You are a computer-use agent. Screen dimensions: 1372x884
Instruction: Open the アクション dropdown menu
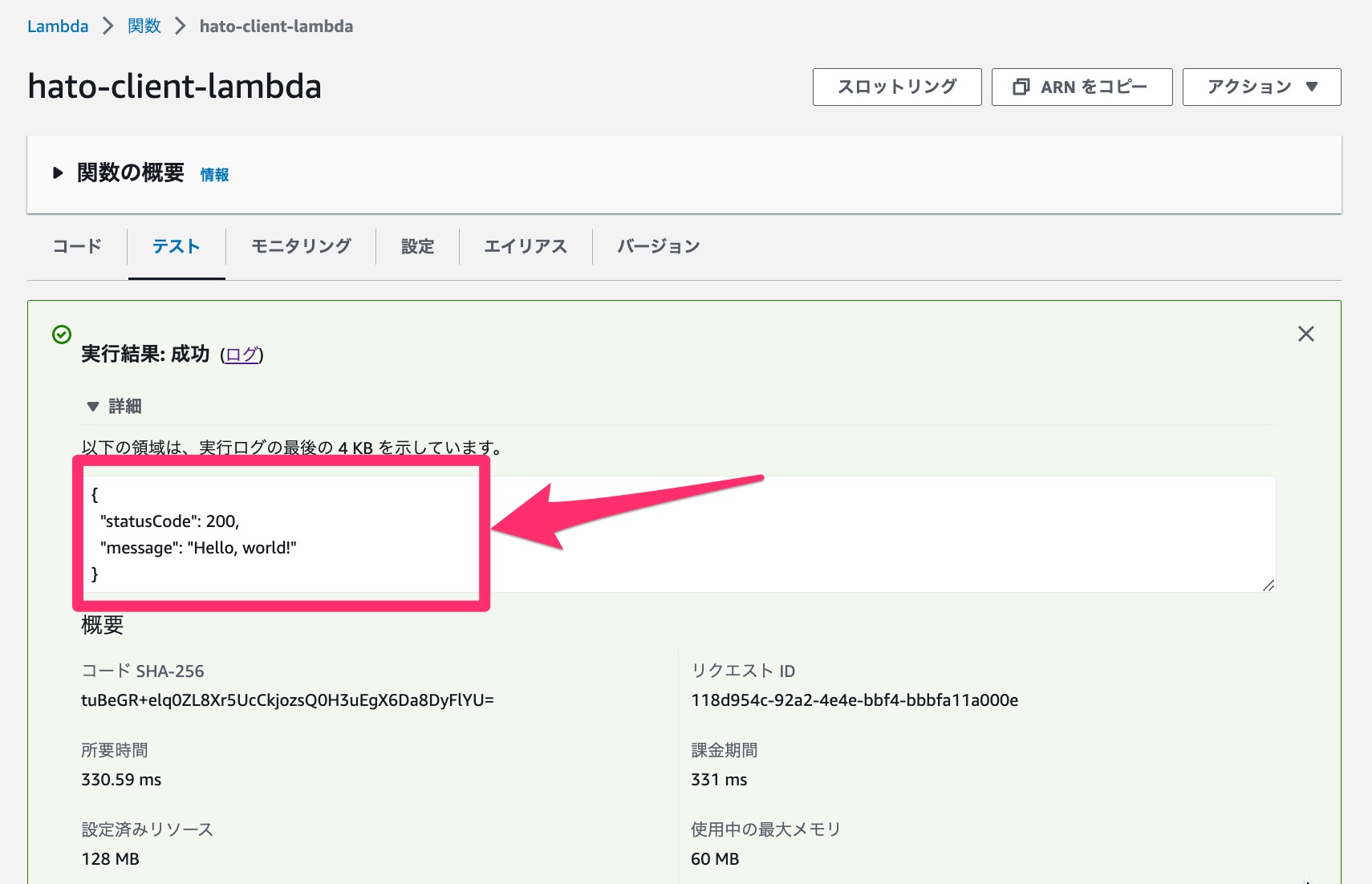point(1260,87)
